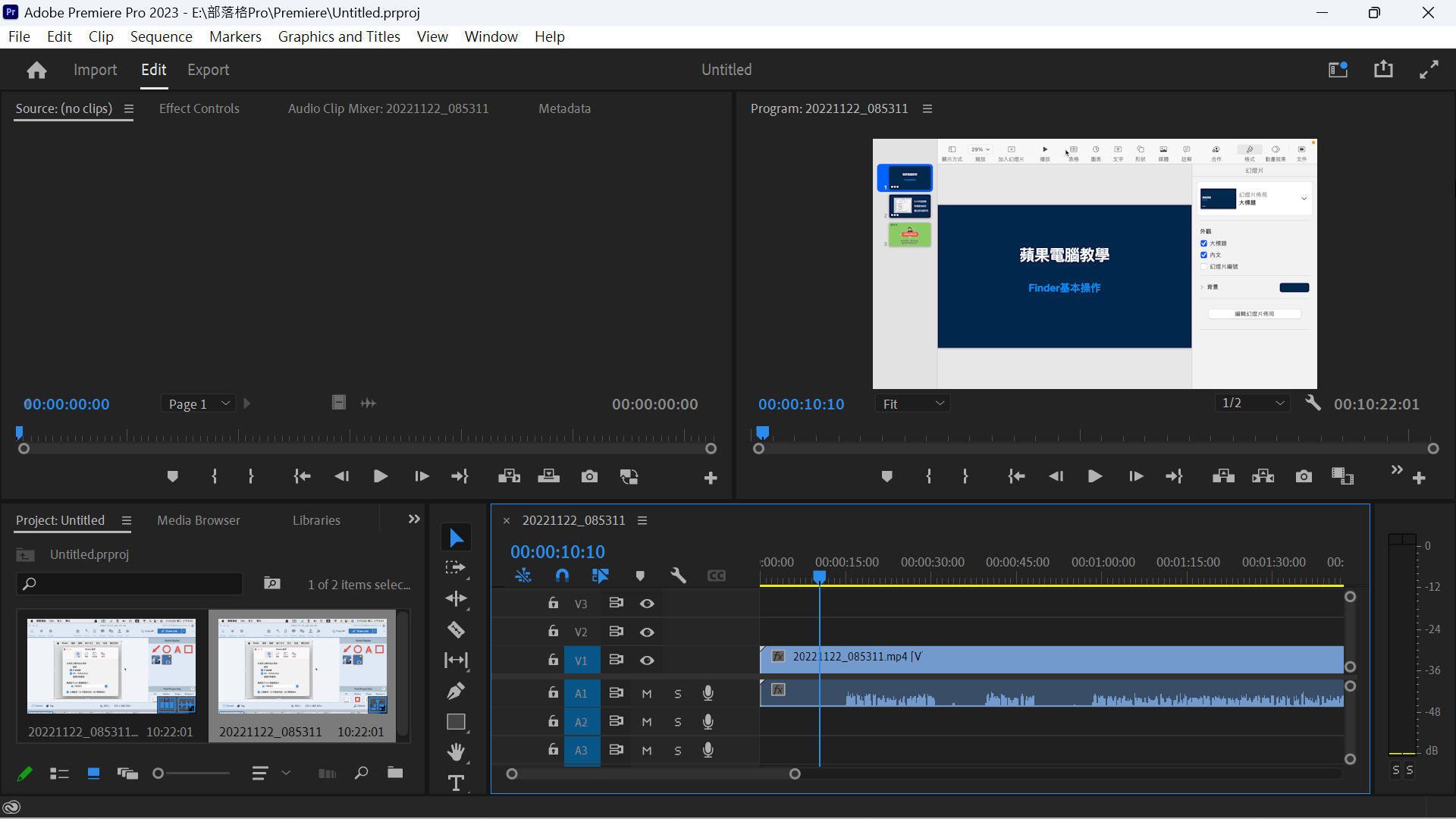Click timeline horizontal zoom scroll bar
Image resolution: width=1456 pixels, height=819 pixels.
coord(653,774)
